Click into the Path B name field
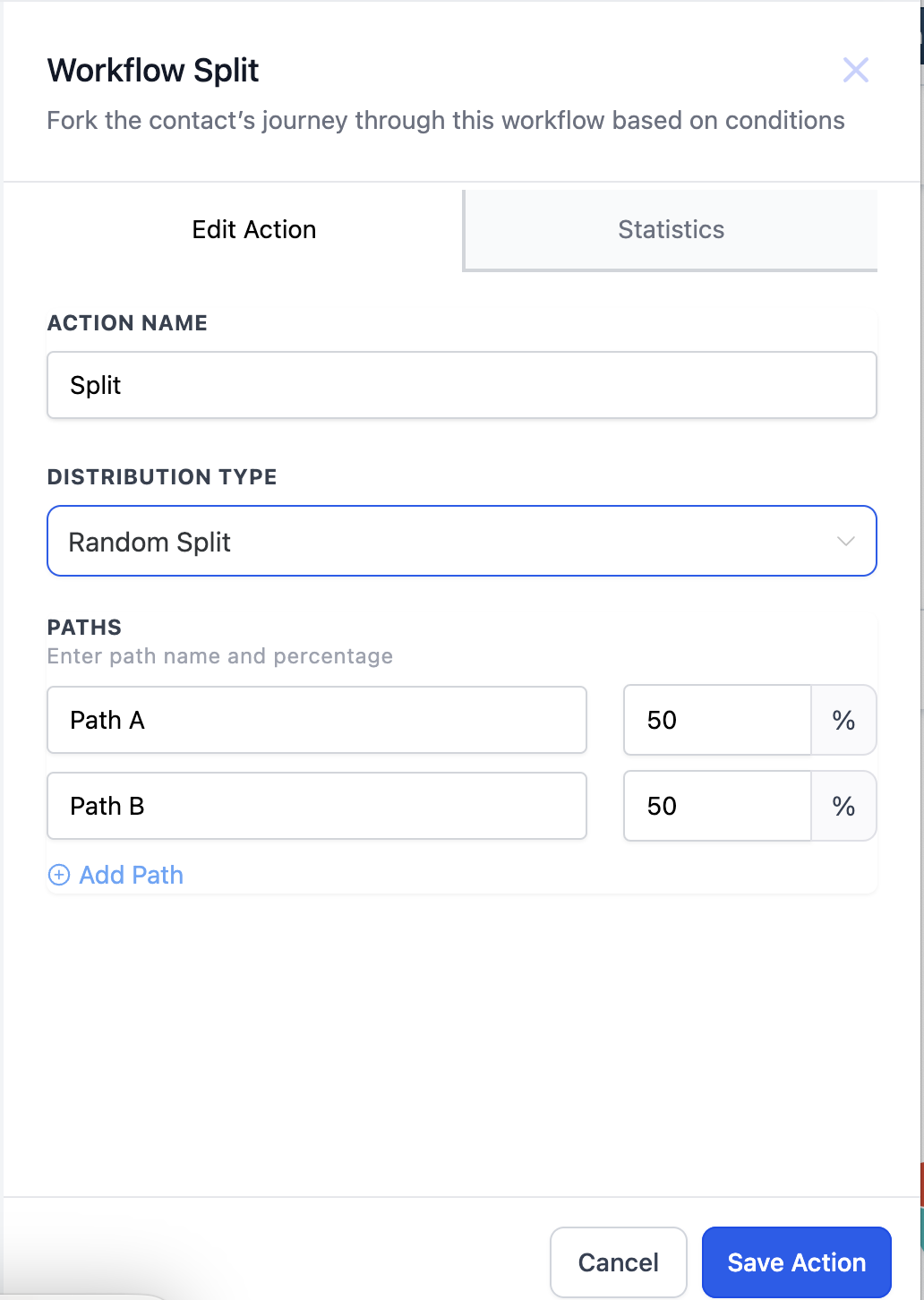Viewport: 924px width, 1300px height. [x=317, y=806]
